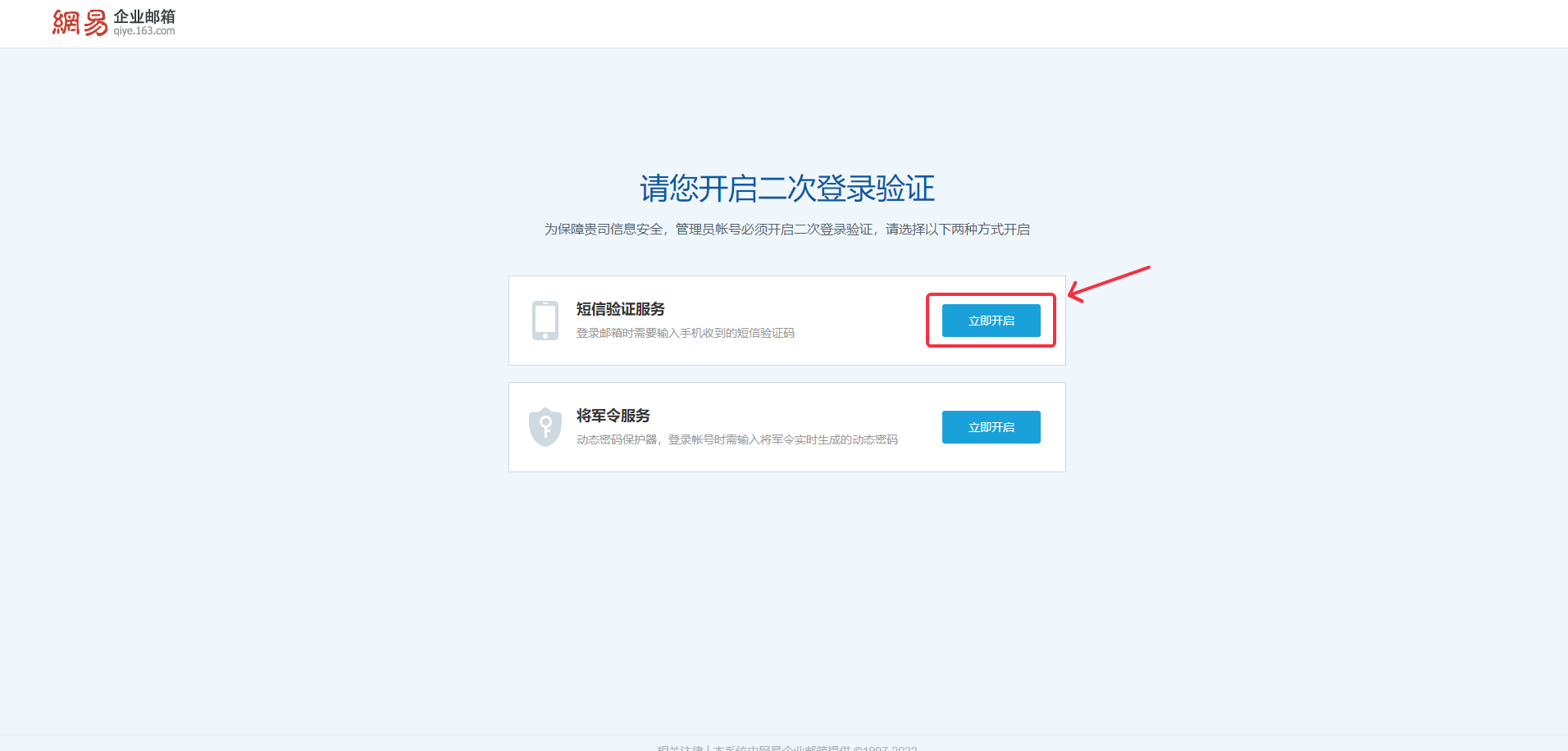Image resolution: width=1568 pixels, height=751 pixels.
Task: Click the mobile phone icon for SMS verification
Action: 545,321
